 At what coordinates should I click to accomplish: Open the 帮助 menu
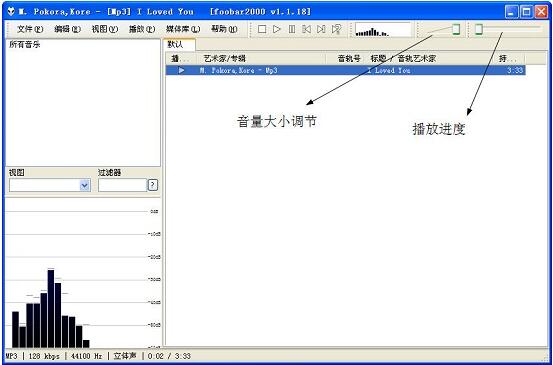pos(224,29)
